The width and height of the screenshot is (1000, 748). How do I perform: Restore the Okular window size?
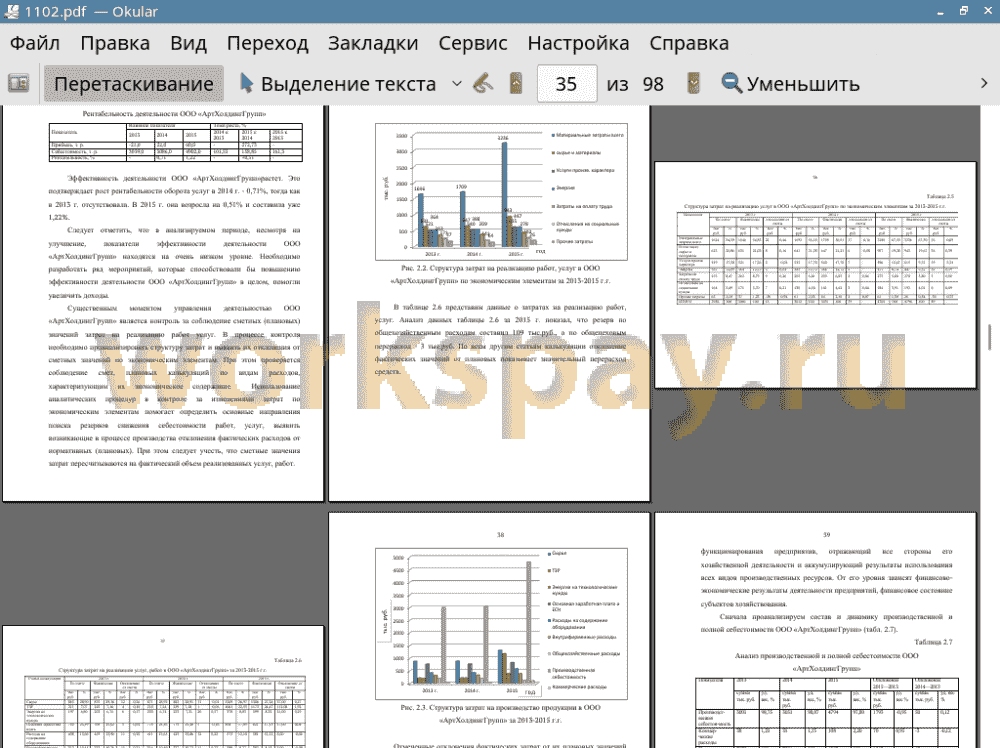pyautogui.click(x=964, y=11)
